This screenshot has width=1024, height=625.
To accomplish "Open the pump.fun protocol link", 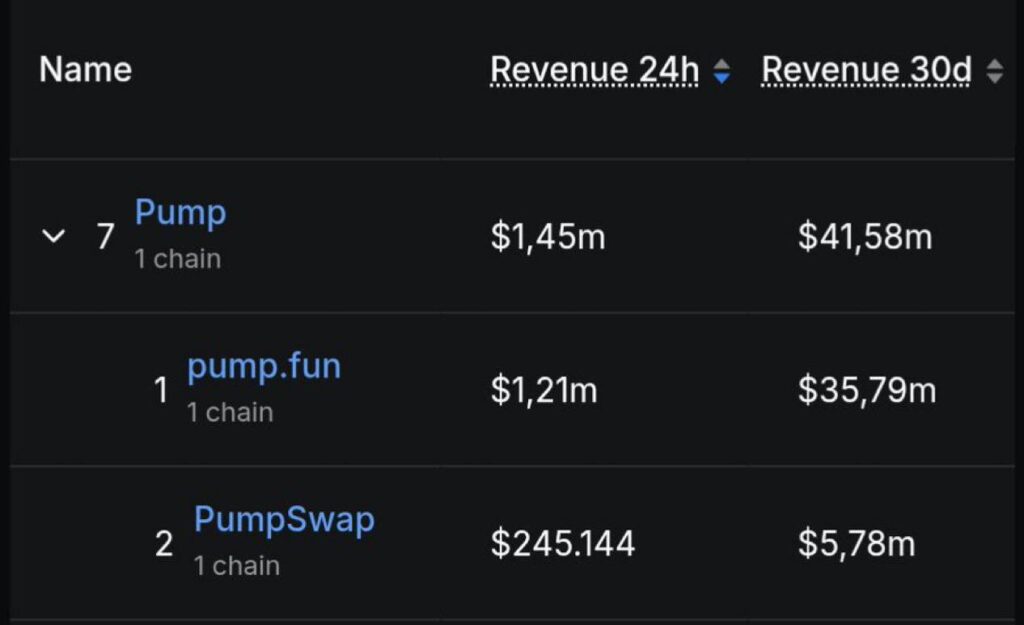I will 264,367.
